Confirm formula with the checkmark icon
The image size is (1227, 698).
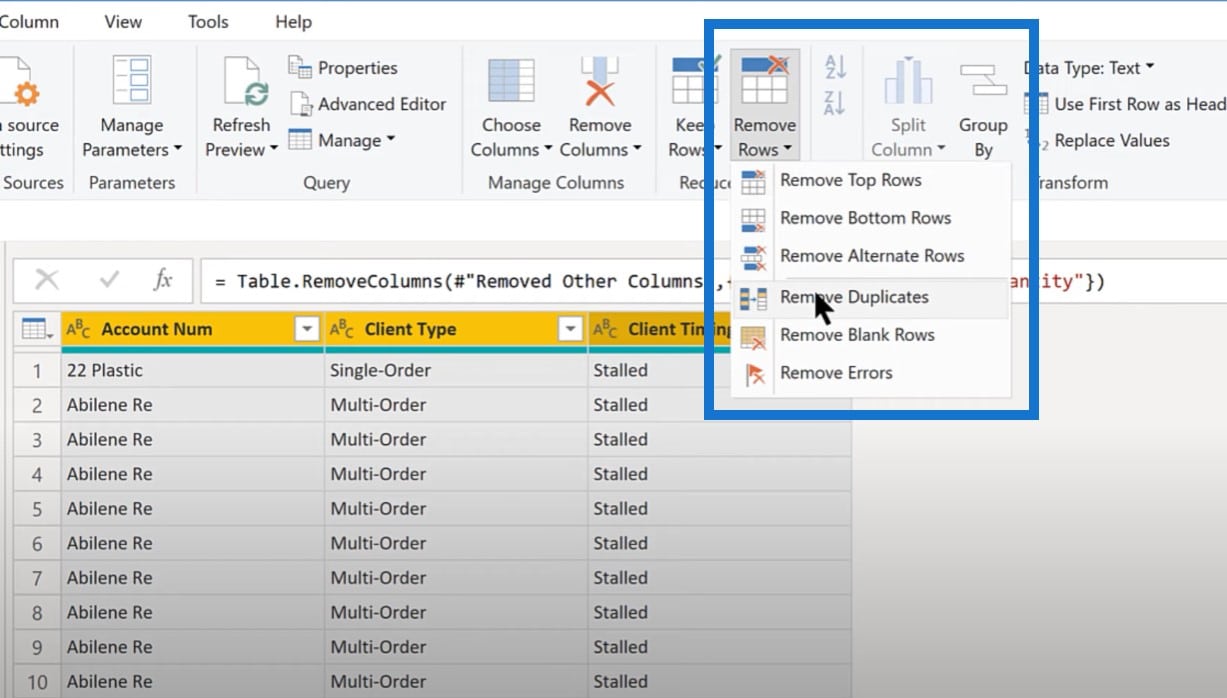click(109, 280)
